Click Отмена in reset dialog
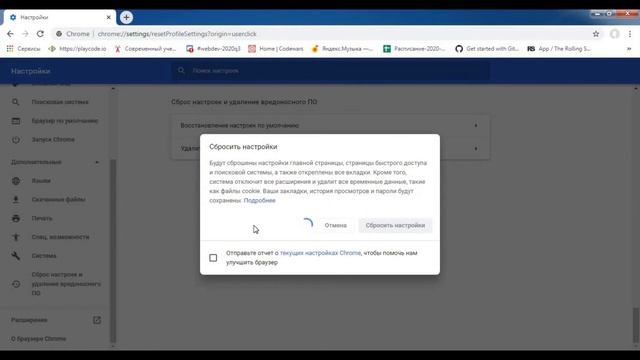Screen dimensions: 640x360 click(336, 225)
